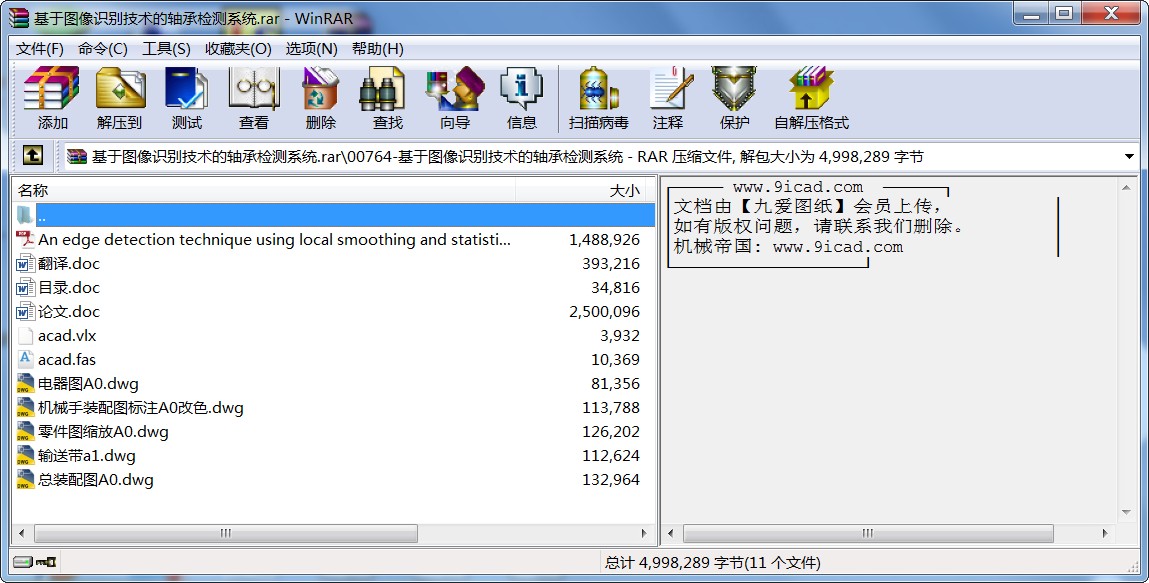Click size value 1,488,926

(605, 239)
